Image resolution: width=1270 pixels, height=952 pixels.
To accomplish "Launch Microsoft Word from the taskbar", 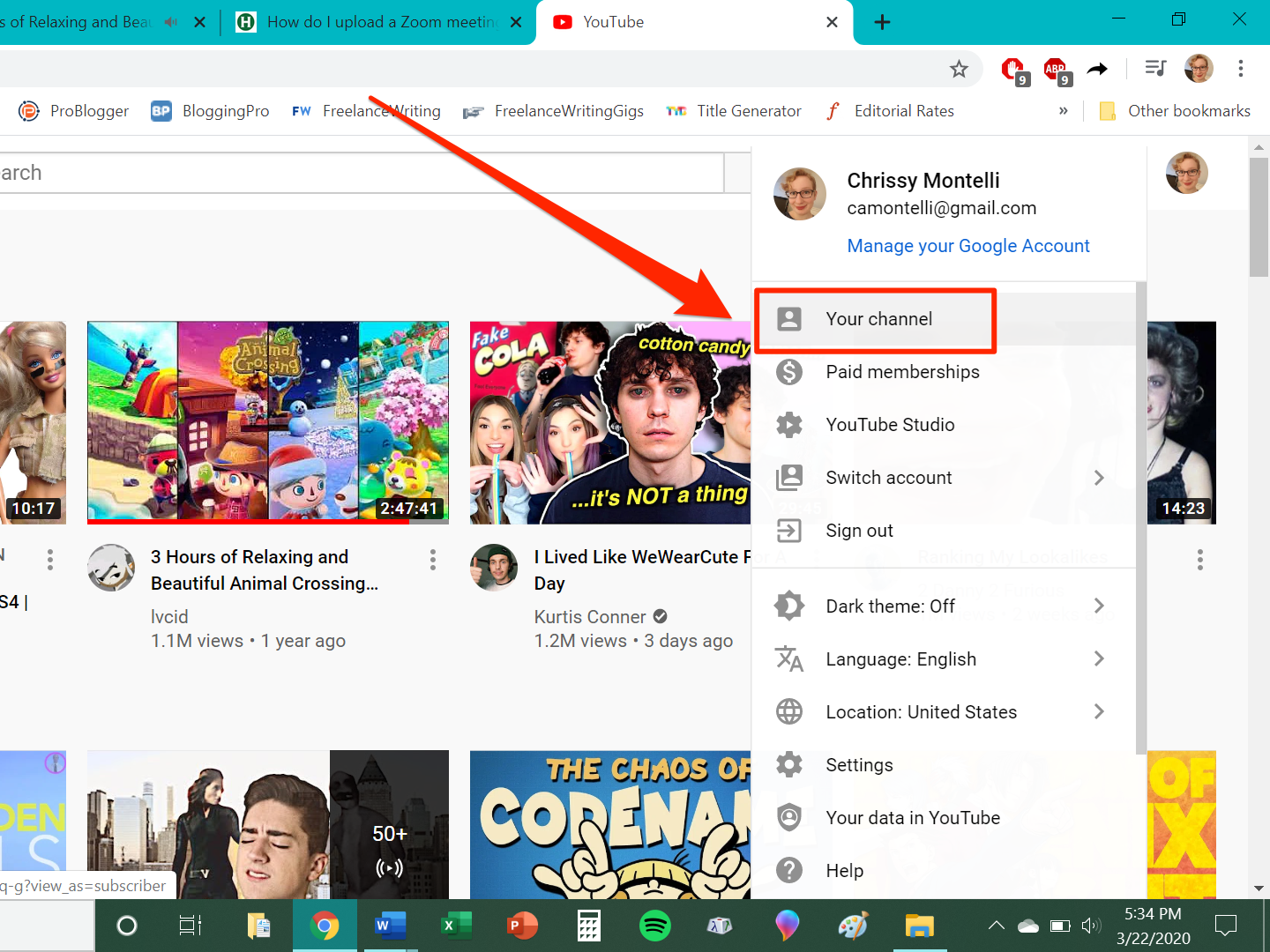I will coord(389,926).
